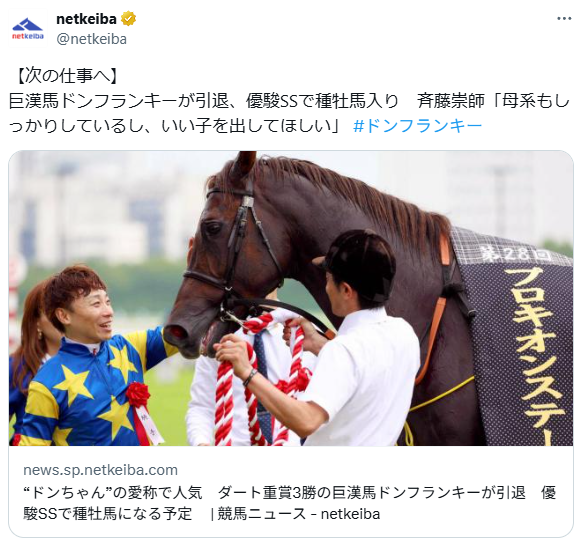Viewport: 576px width, 551px height.
Task: Click the netkeiba profile avatar logo
Action: [x=28, y=28]
